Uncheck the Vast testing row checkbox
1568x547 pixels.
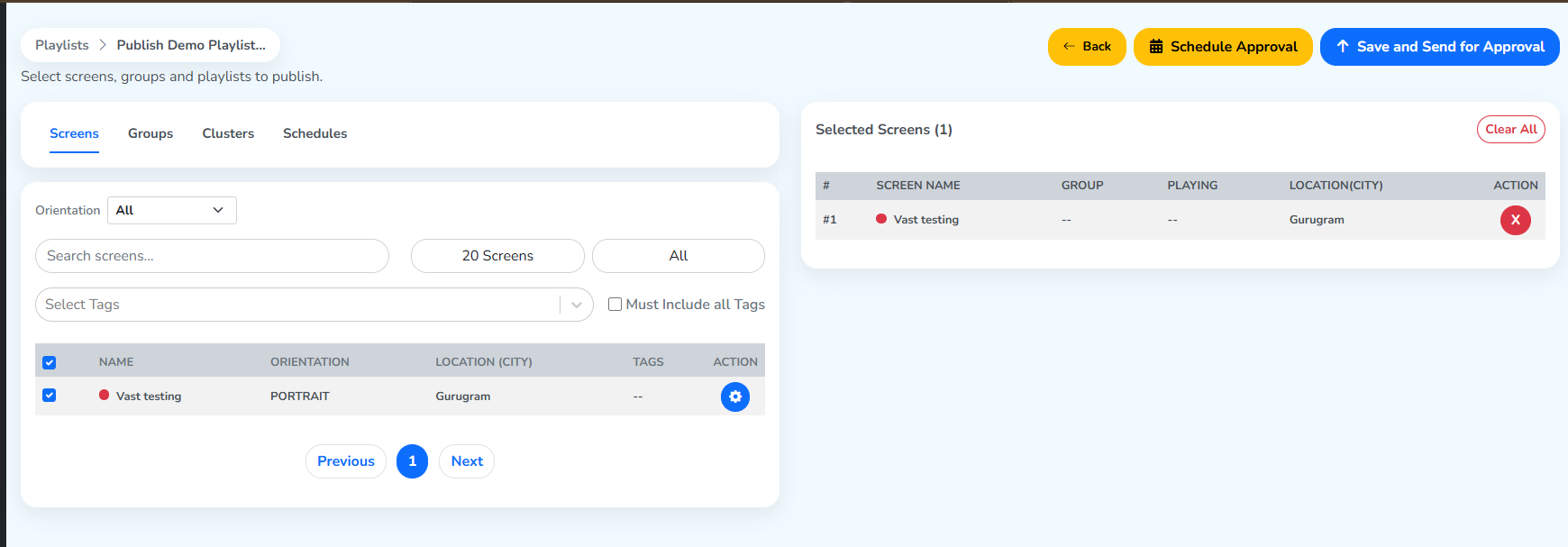click(x=50, y=396)
